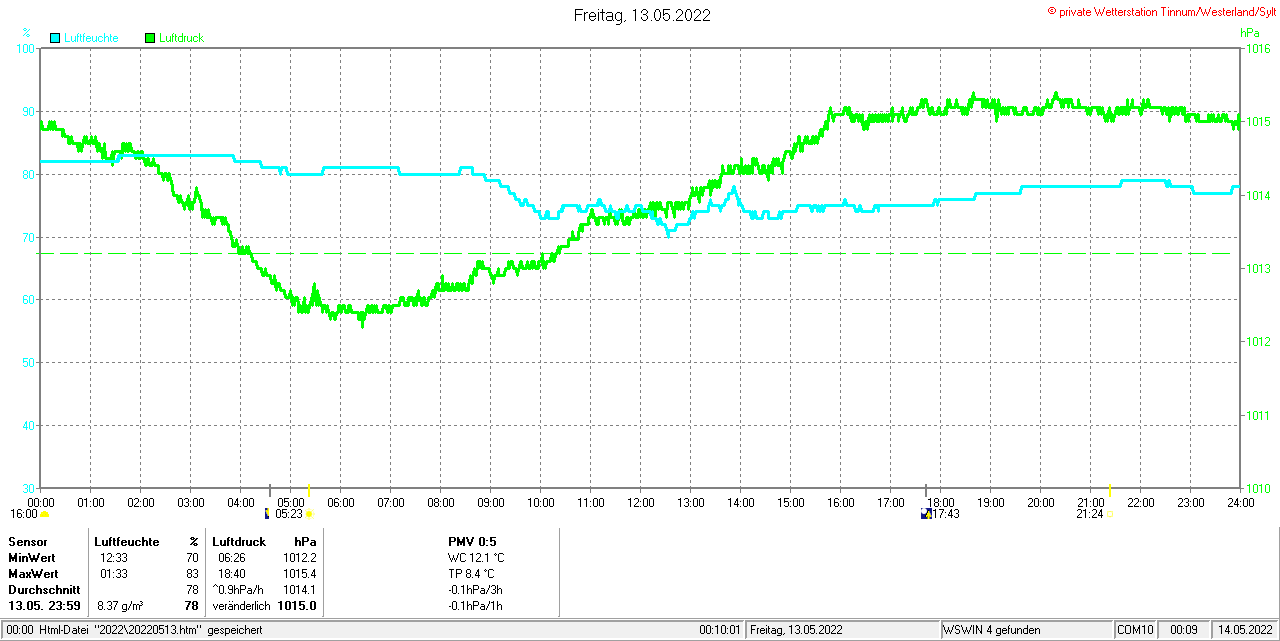
Task: Click the 0.9hPa/h pressure rate text
Action: [238, 590]
